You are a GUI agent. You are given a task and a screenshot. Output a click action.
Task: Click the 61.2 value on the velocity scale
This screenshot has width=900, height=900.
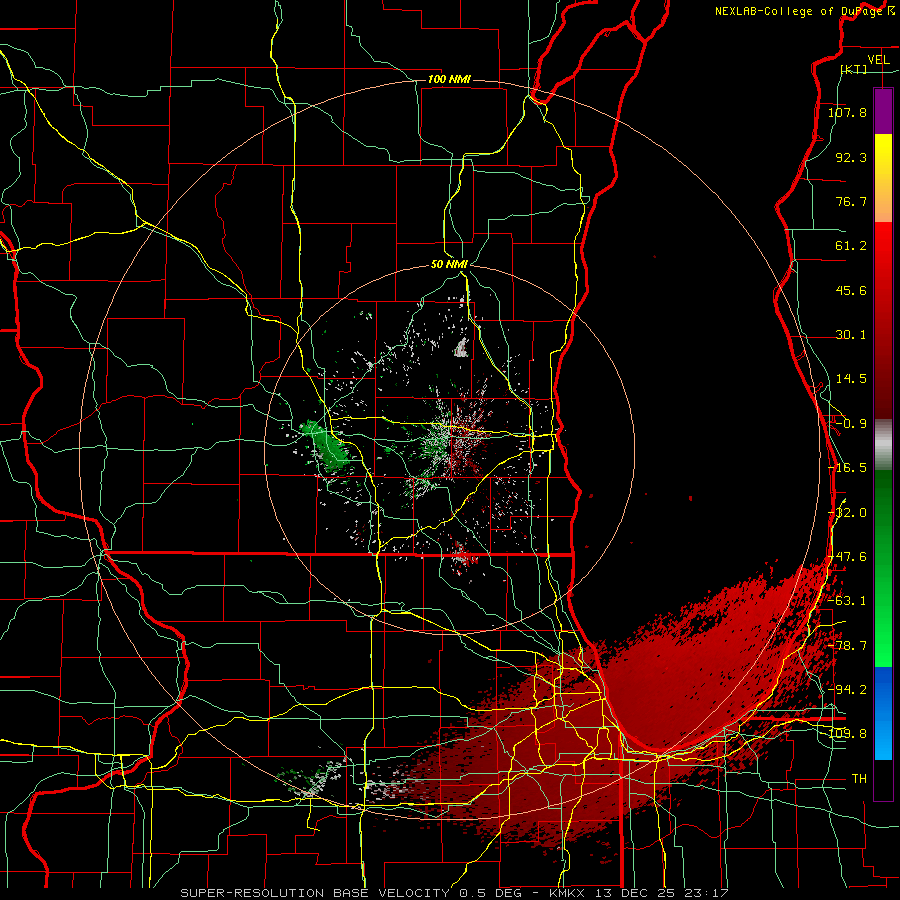click(x=851, y=246)
